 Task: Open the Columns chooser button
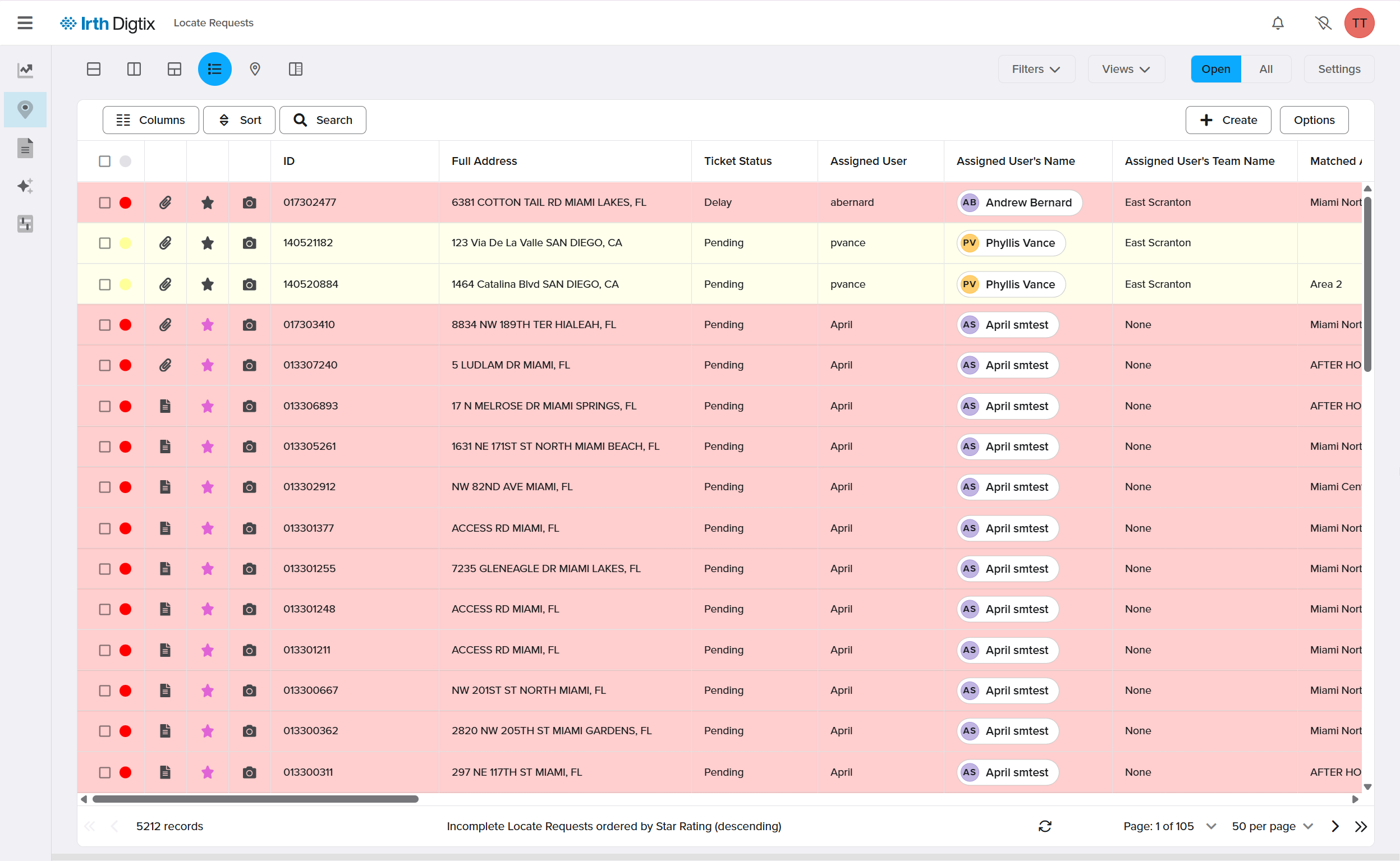150,120
